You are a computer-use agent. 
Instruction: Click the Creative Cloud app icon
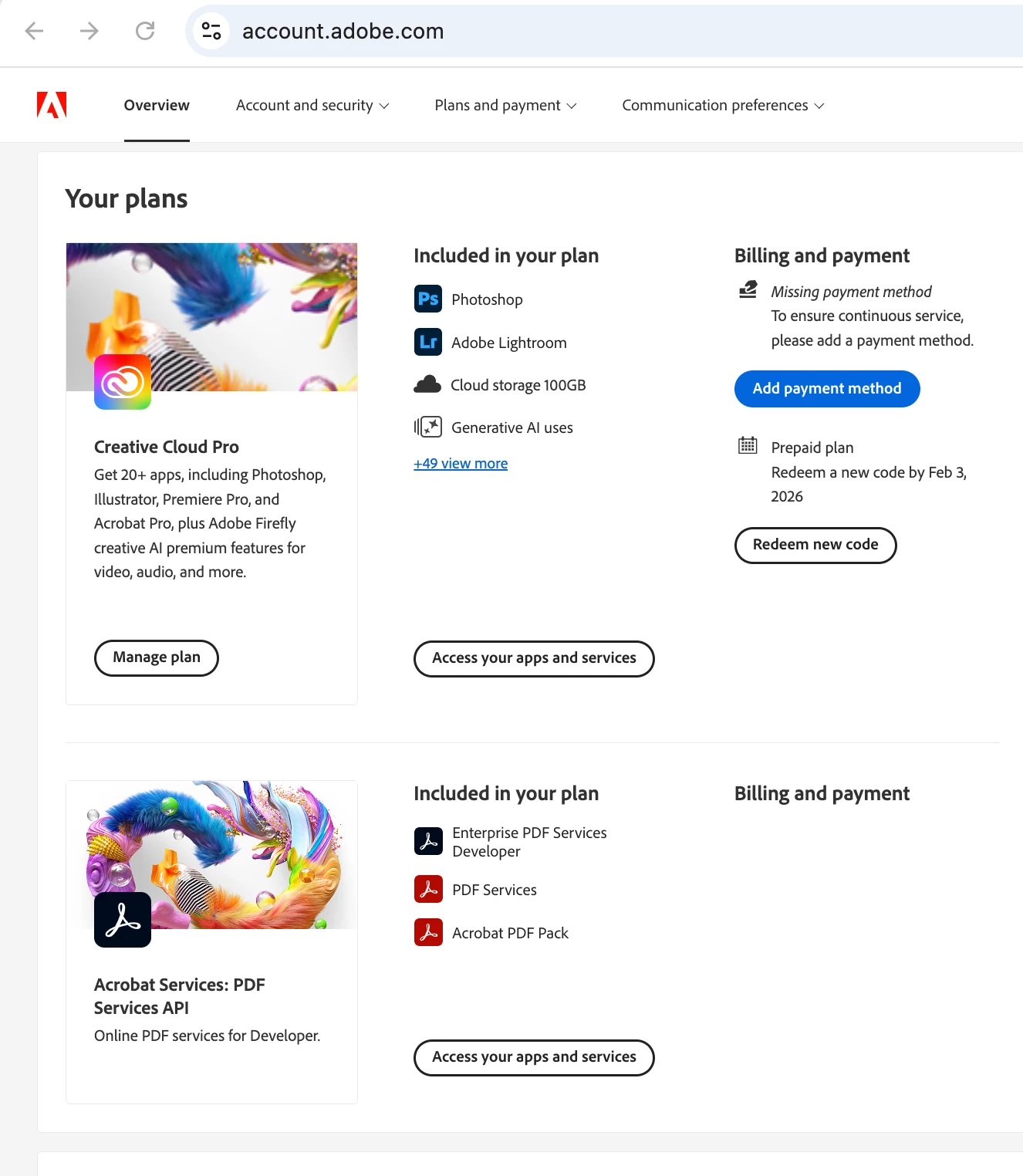coord(123,382)
